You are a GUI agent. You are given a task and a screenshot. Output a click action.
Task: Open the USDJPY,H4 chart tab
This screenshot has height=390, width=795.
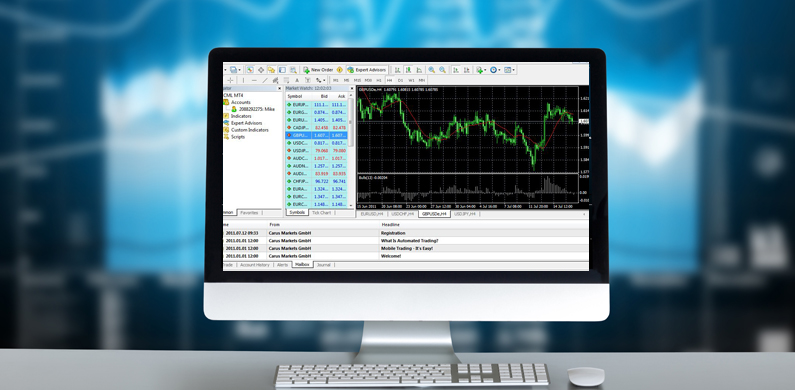(x=465, y=214)
